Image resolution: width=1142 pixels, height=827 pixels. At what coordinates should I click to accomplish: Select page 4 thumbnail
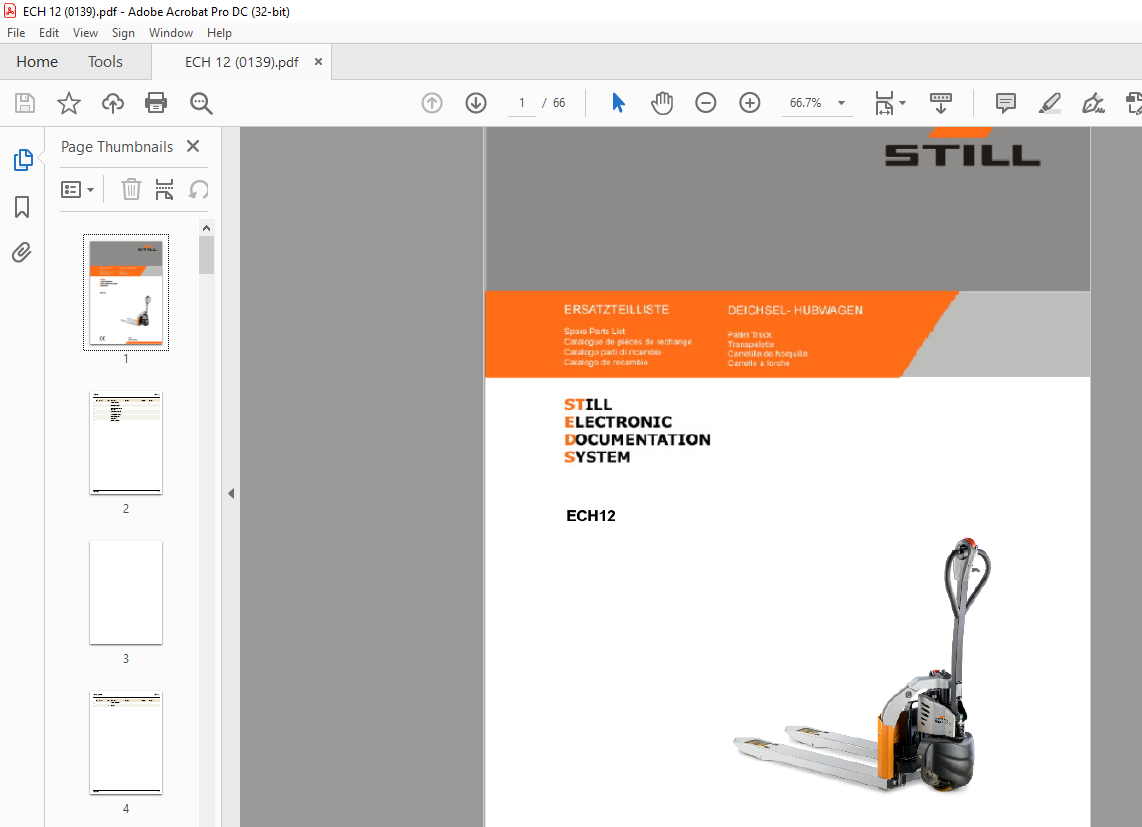(126, 742)
